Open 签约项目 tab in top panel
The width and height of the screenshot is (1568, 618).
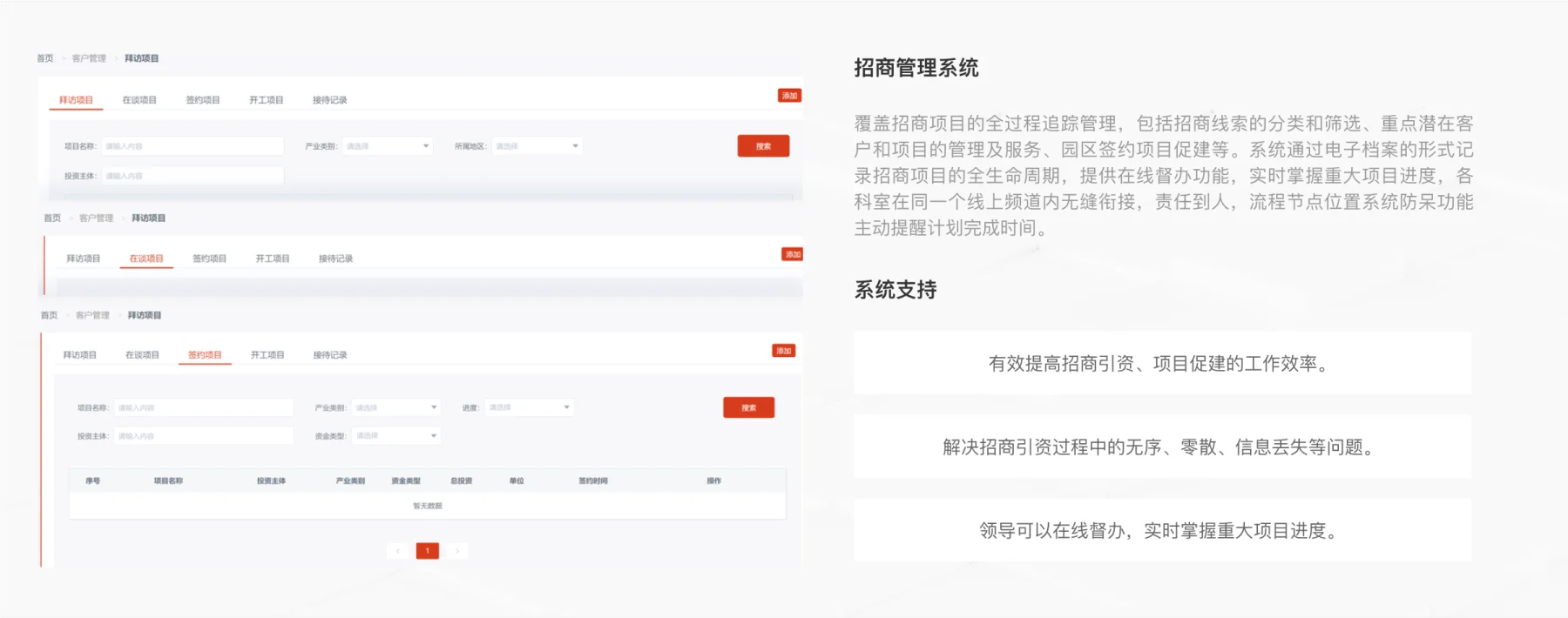[x=203, y=100]
